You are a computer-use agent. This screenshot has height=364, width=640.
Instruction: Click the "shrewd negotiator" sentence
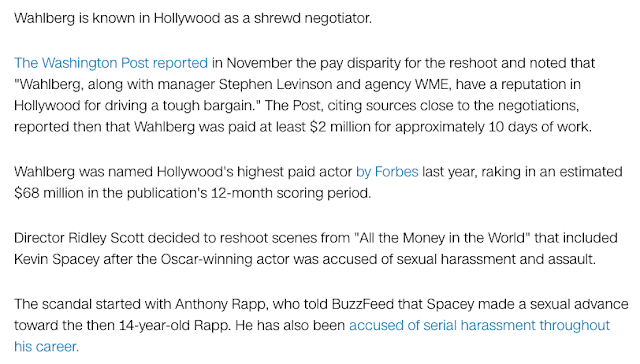(193, 18)
